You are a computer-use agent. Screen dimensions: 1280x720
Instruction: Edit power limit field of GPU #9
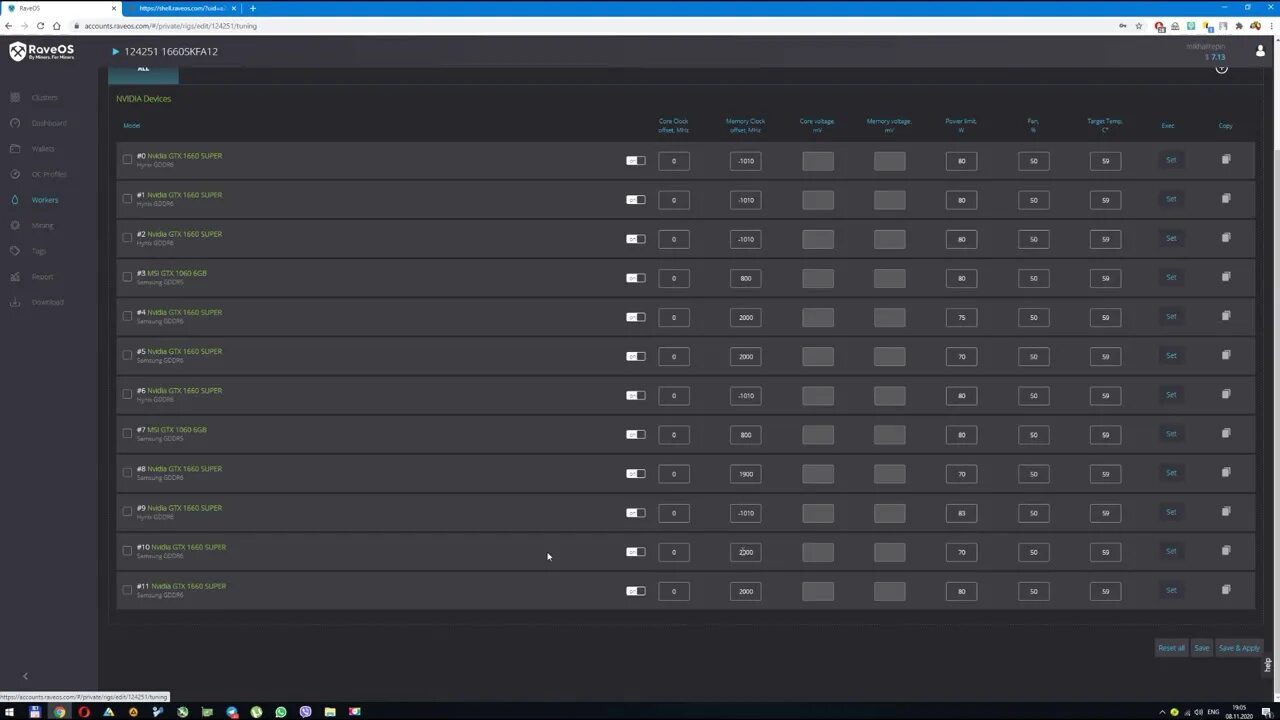click(x=962, y=513)
